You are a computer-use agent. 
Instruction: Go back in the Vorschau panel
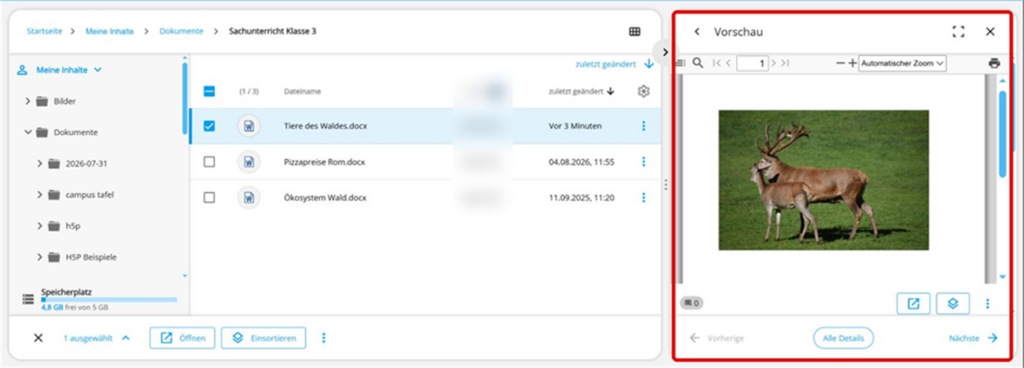(697, 31)
